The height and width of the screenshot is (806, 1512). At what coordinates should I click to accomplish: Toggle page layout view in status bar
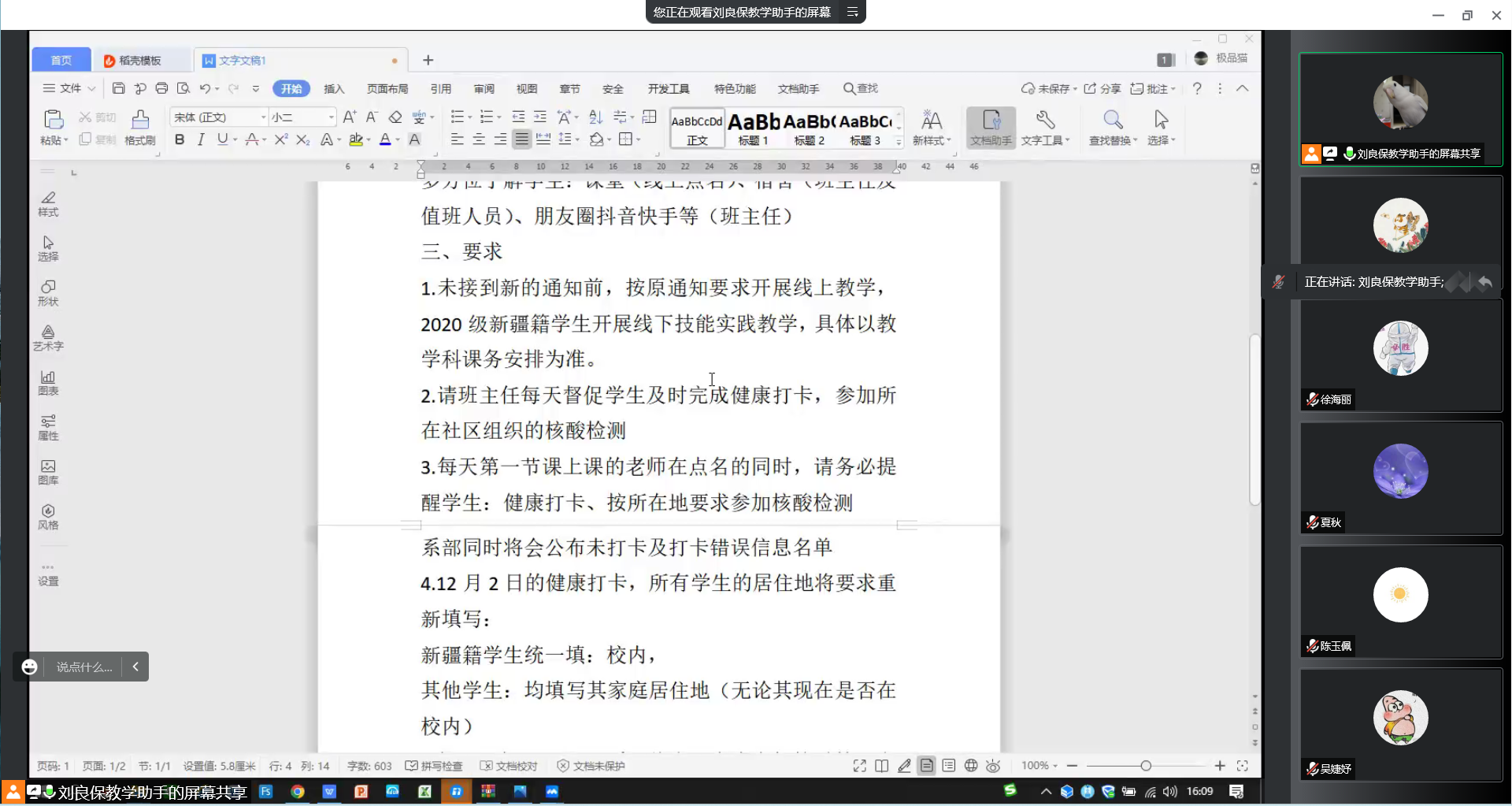927,766
